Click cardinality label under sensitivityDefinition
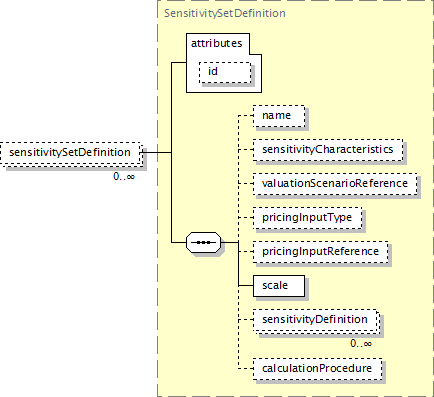The width and height of the screenshot is (434, 397). (x=361, y=344)
